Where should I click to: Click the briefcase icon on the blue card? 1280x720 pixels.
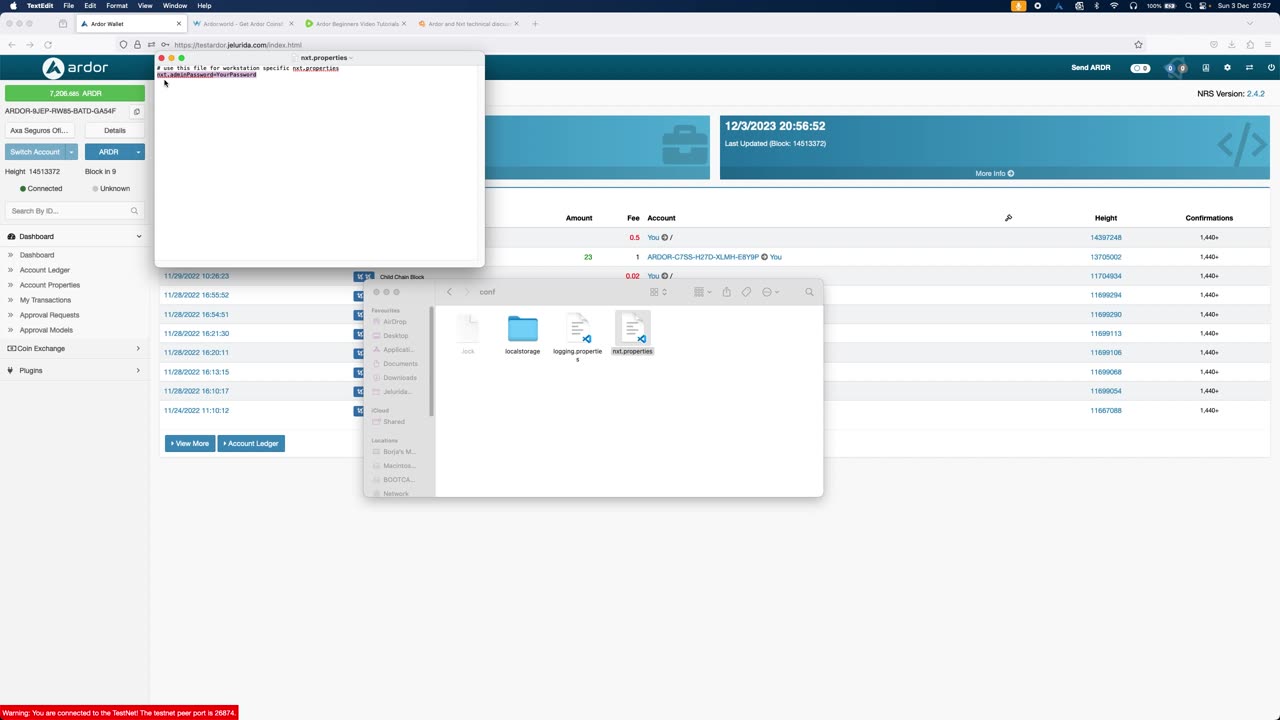pyautogui.click(x=685, y=146)
